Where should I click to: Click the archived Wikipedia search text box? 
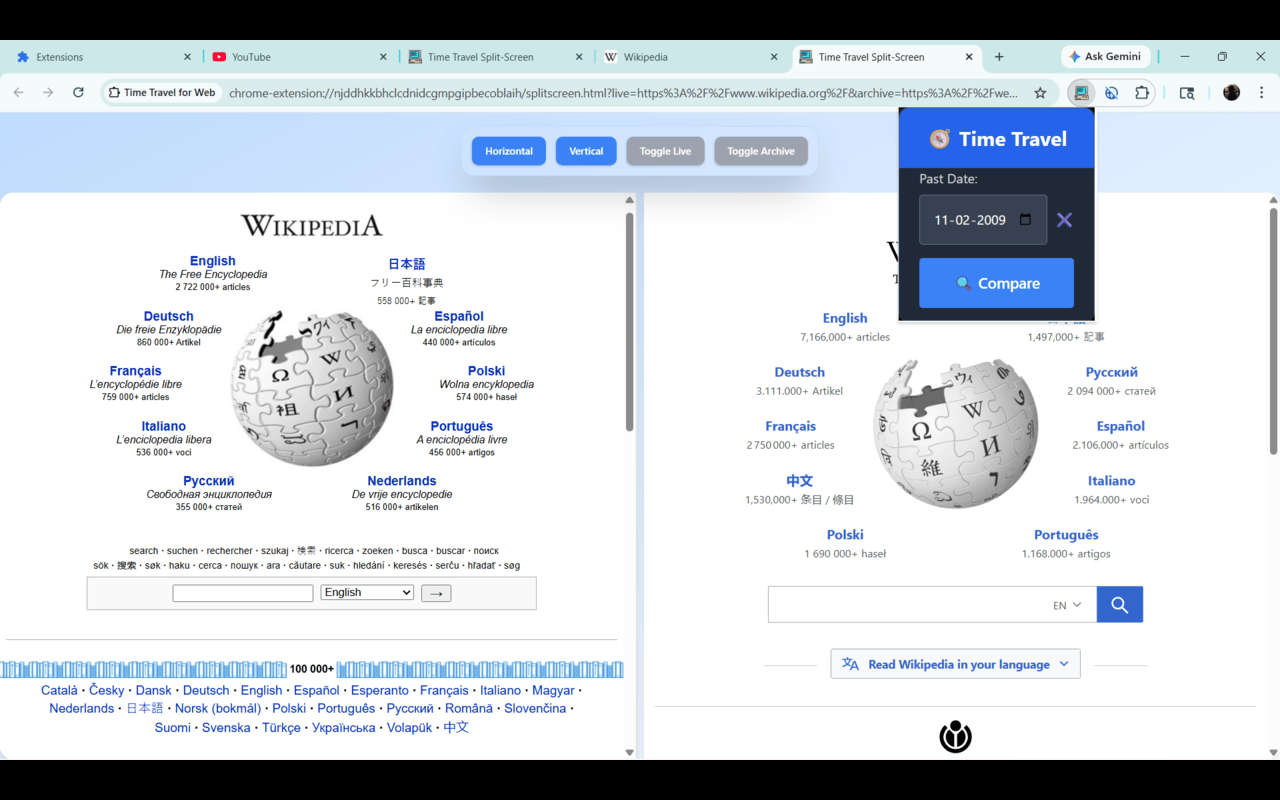pyautogui.click(x=243, y=593)
